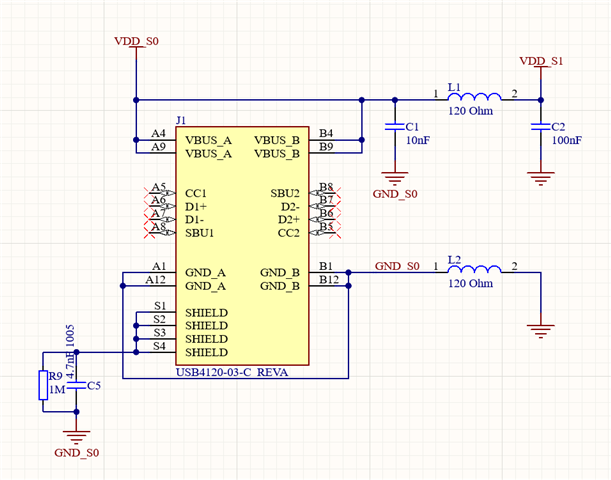Viewport: 611px width, 480px height.
Task: Click pin number B4 on connector J1
Action: click(326, 133)
